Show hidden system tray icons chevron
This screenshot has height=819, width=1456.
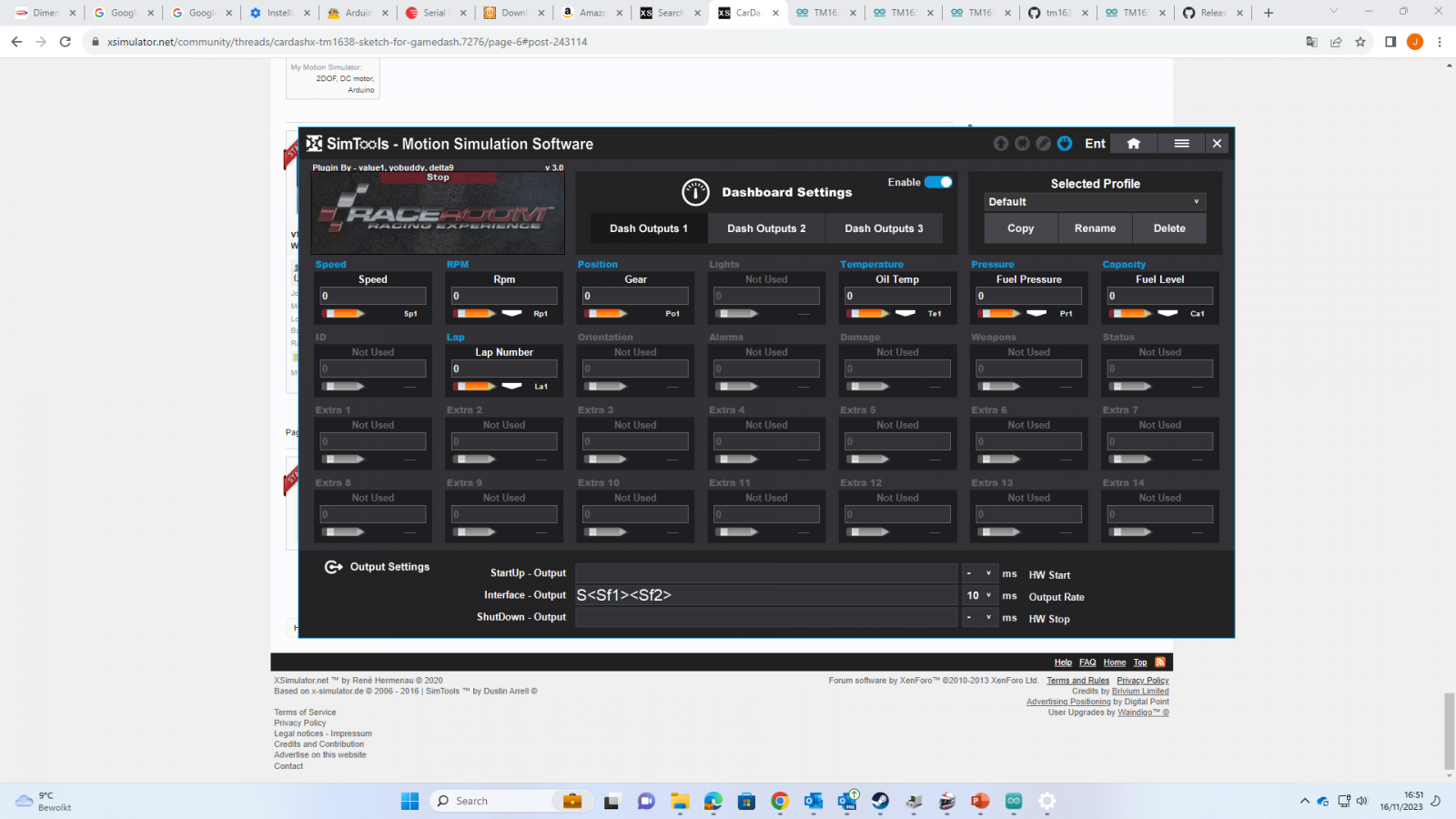click(x=1305, y=801)
